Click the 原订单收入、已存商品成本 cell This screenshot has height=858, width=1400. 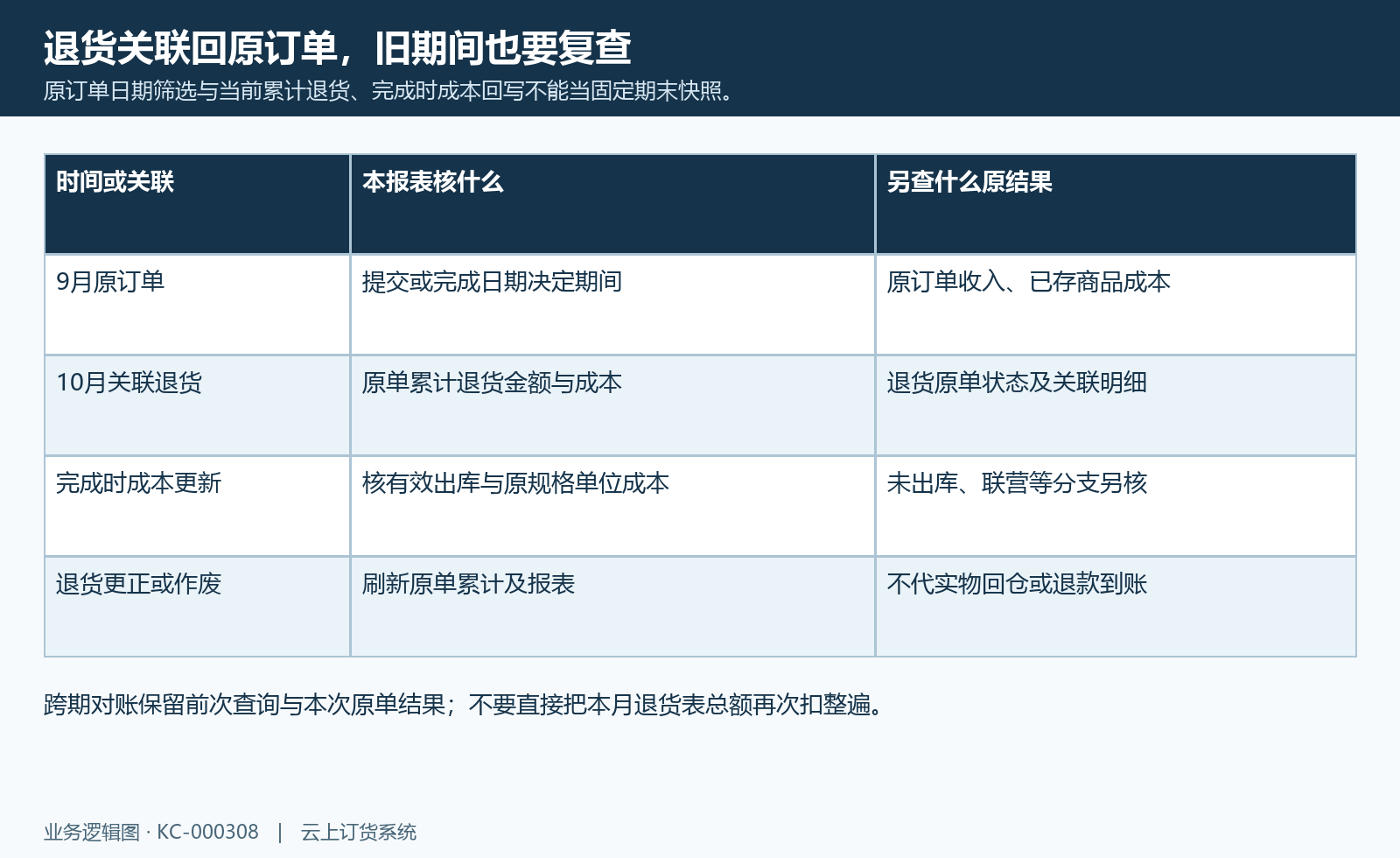(1116, 305)
